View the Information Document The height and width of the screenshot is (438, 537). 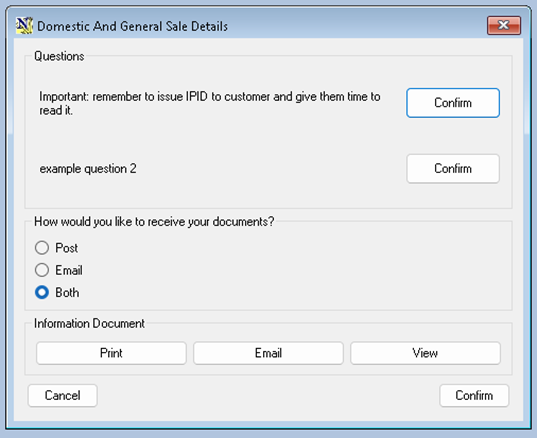(425, 353)
